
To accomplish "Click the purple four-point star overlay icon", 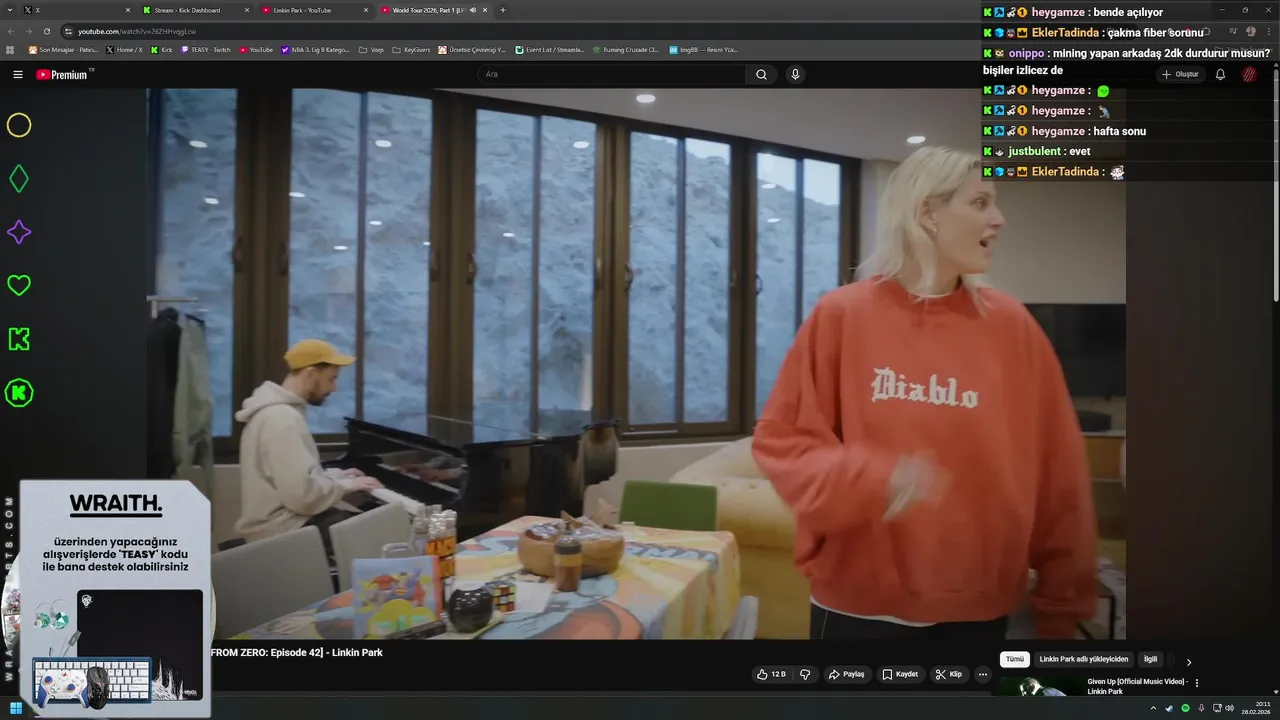I will click(x=19, y=232).
